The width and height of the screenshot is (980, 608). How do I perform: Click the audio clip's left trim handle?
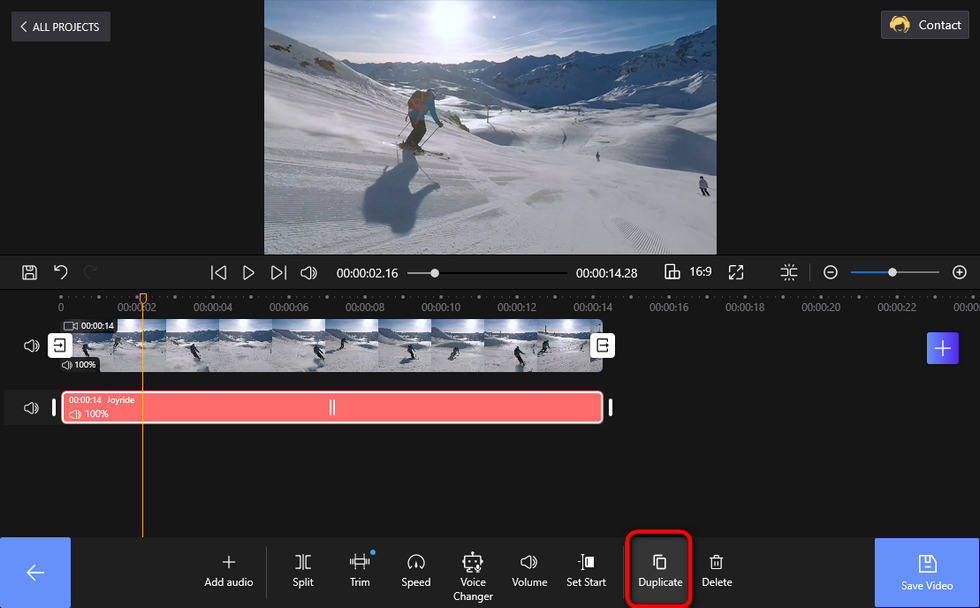[54, 407]
